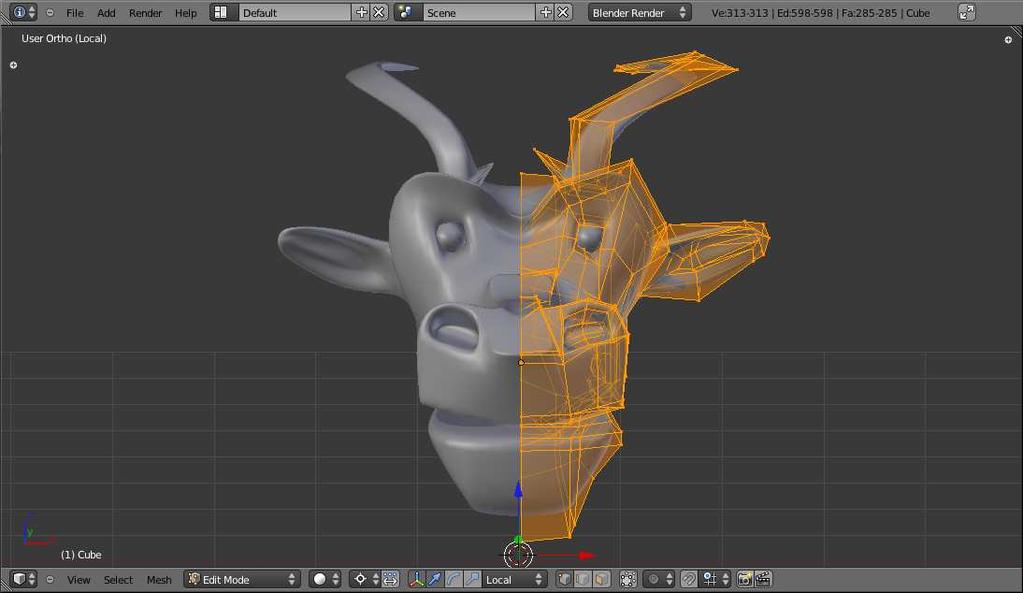This screenshot has height=593, width=1023.
Task: Open the Help menu
Action: [185, 12]
